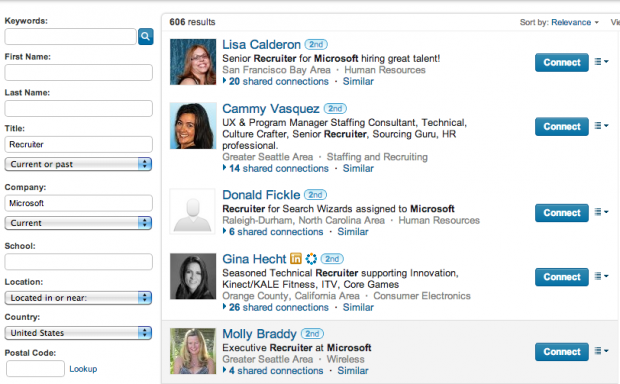Open the United States country dropdown

coord(78,333)
